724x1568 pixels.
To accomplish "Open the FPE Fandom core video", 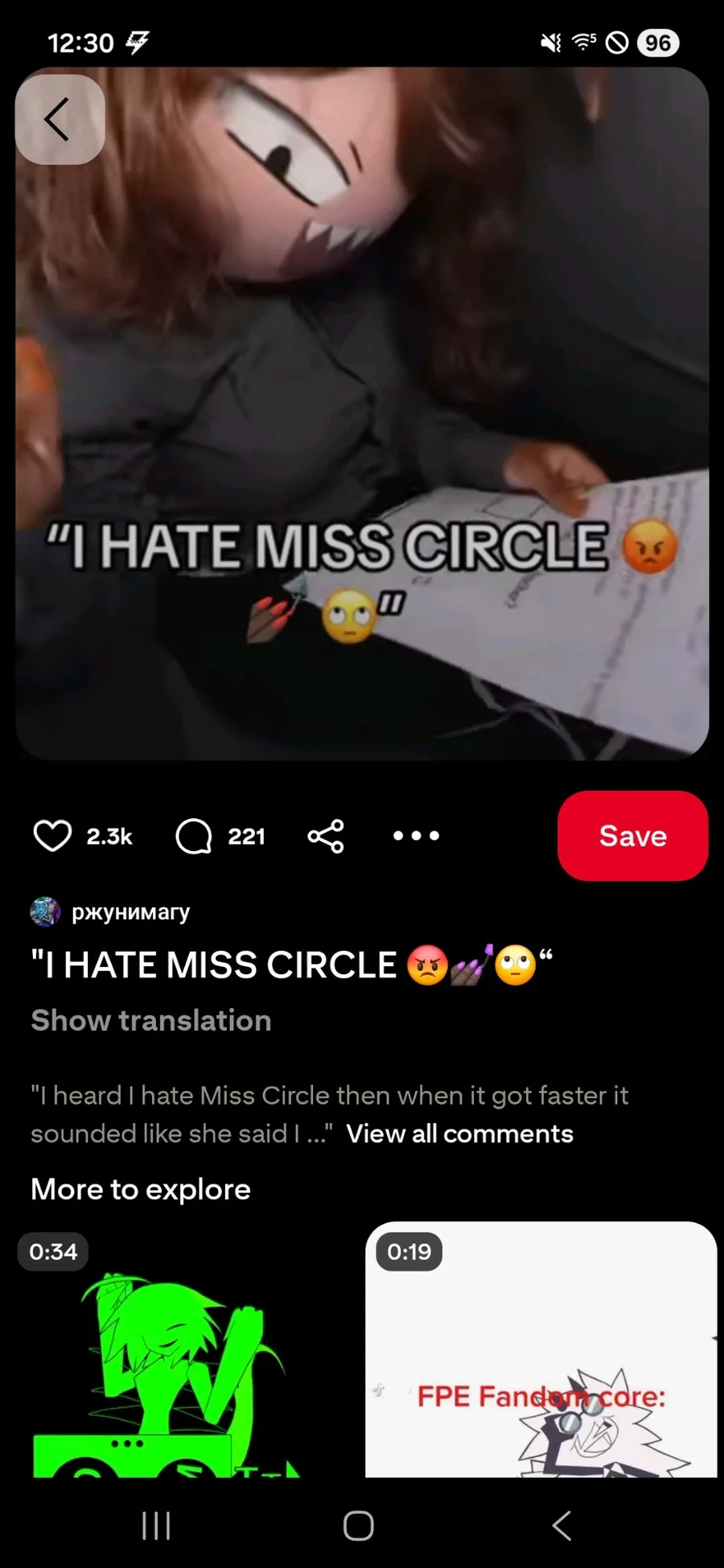I will pos(541,1349).
